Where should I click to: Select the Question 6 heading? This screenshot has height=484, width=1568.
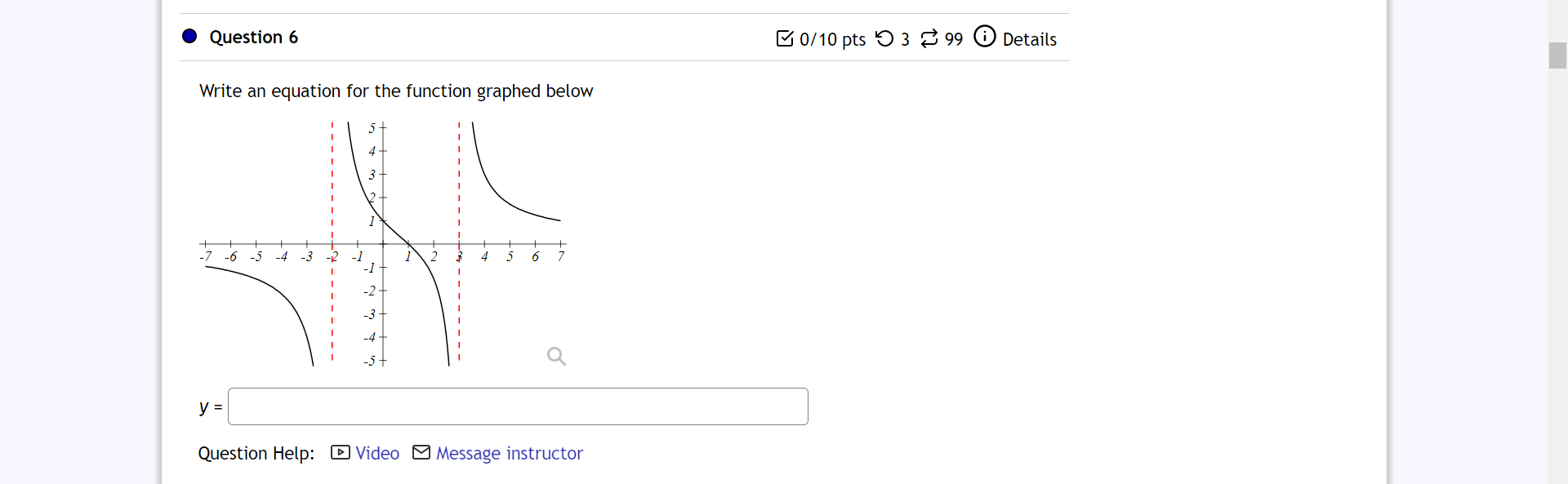(x=254, y=38)
